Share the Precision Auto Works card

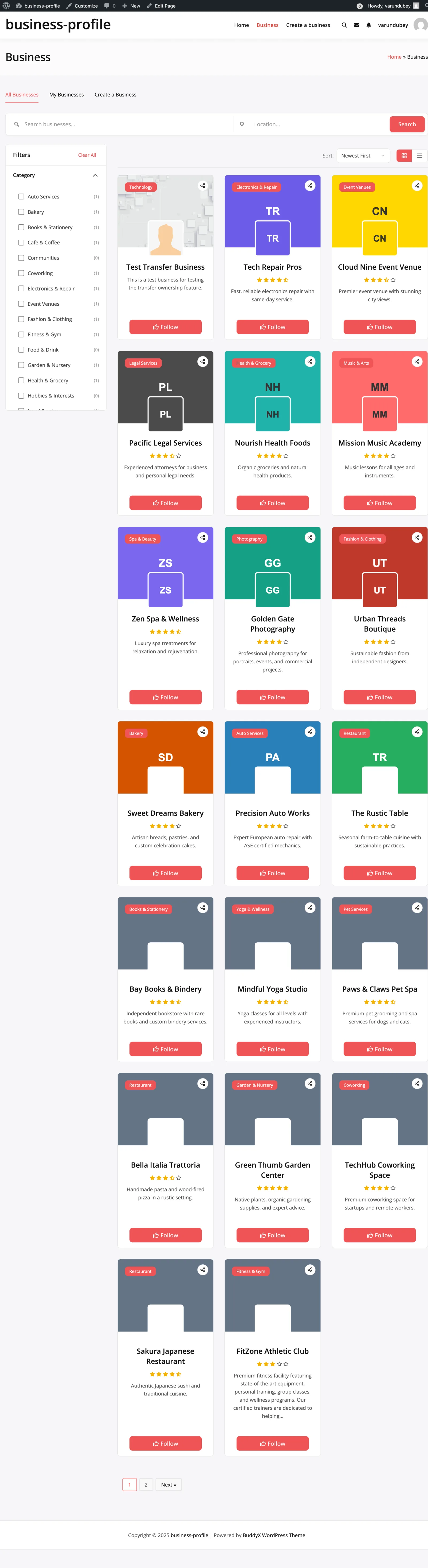click(310, 732)
